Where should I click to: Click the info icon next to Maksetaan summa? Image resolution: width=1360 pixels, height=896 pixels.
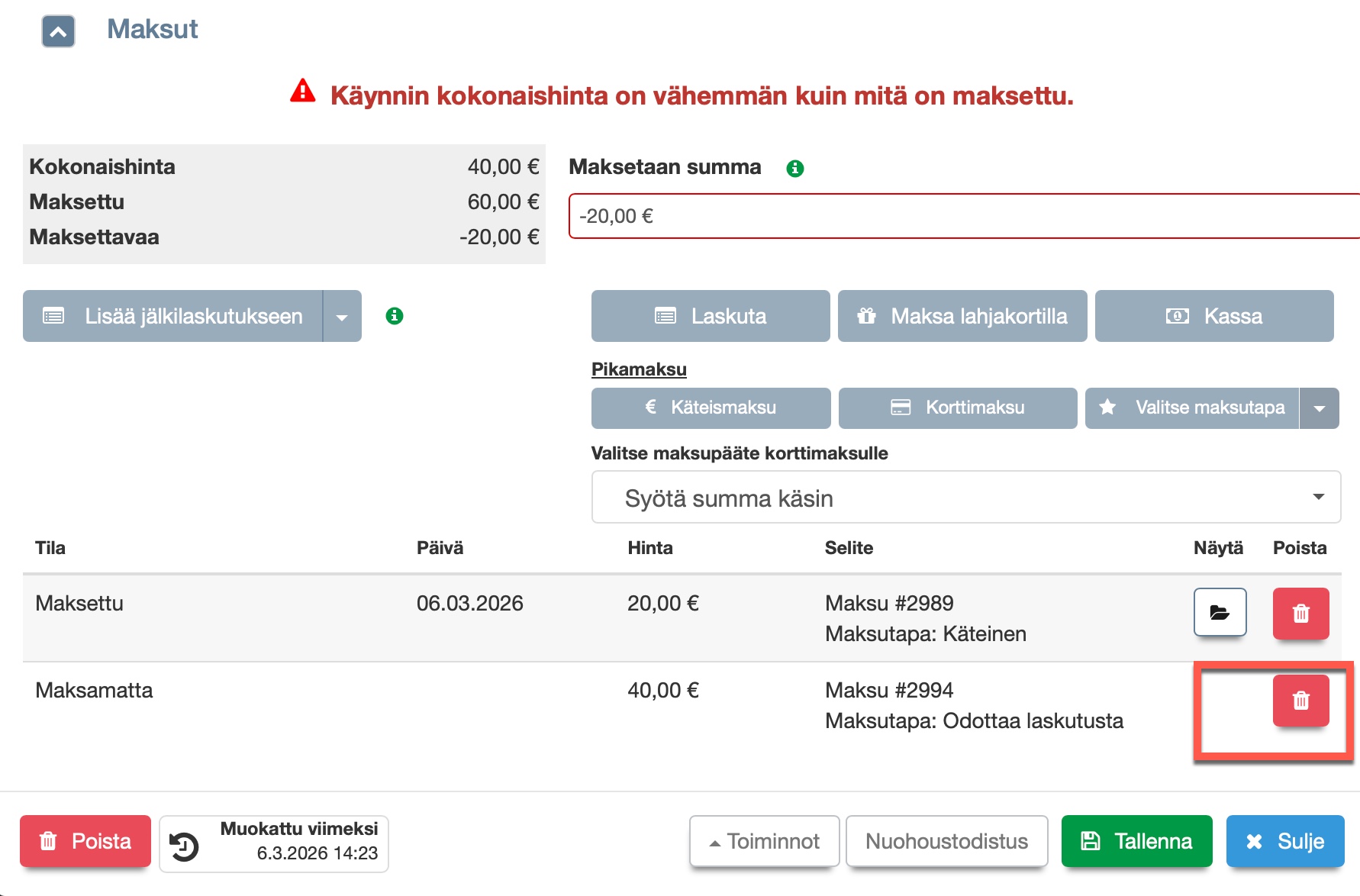pos(794,168)
